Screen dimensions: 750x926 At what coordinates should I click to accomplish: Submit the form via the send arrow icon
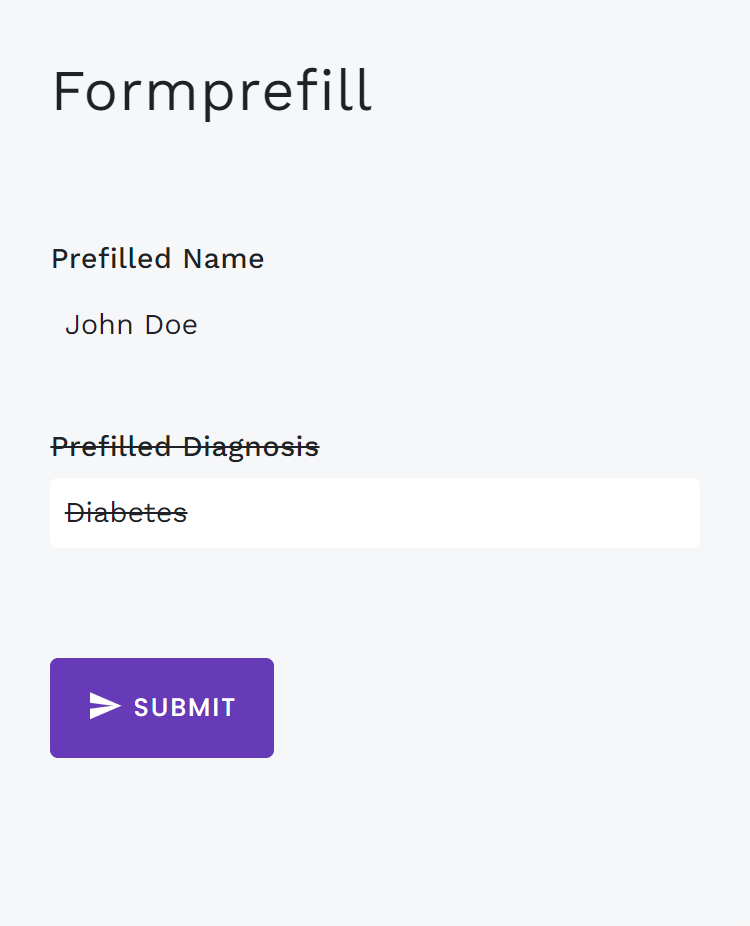tap(104, 707)
